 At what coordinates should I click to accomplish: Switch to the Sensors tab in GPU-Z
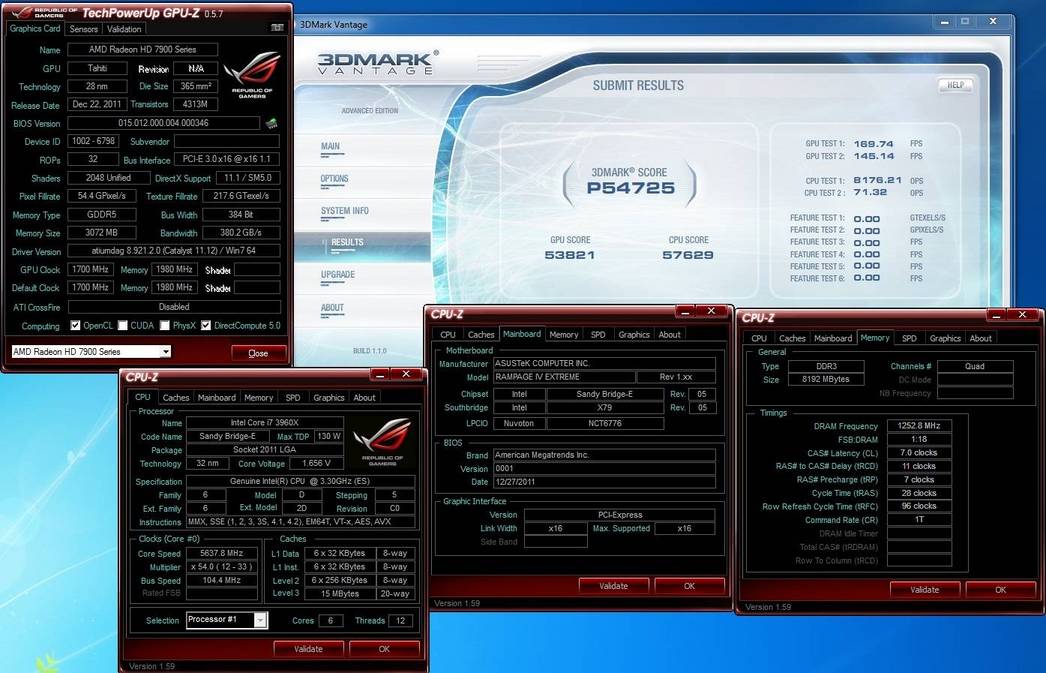(x=84, y=29)
